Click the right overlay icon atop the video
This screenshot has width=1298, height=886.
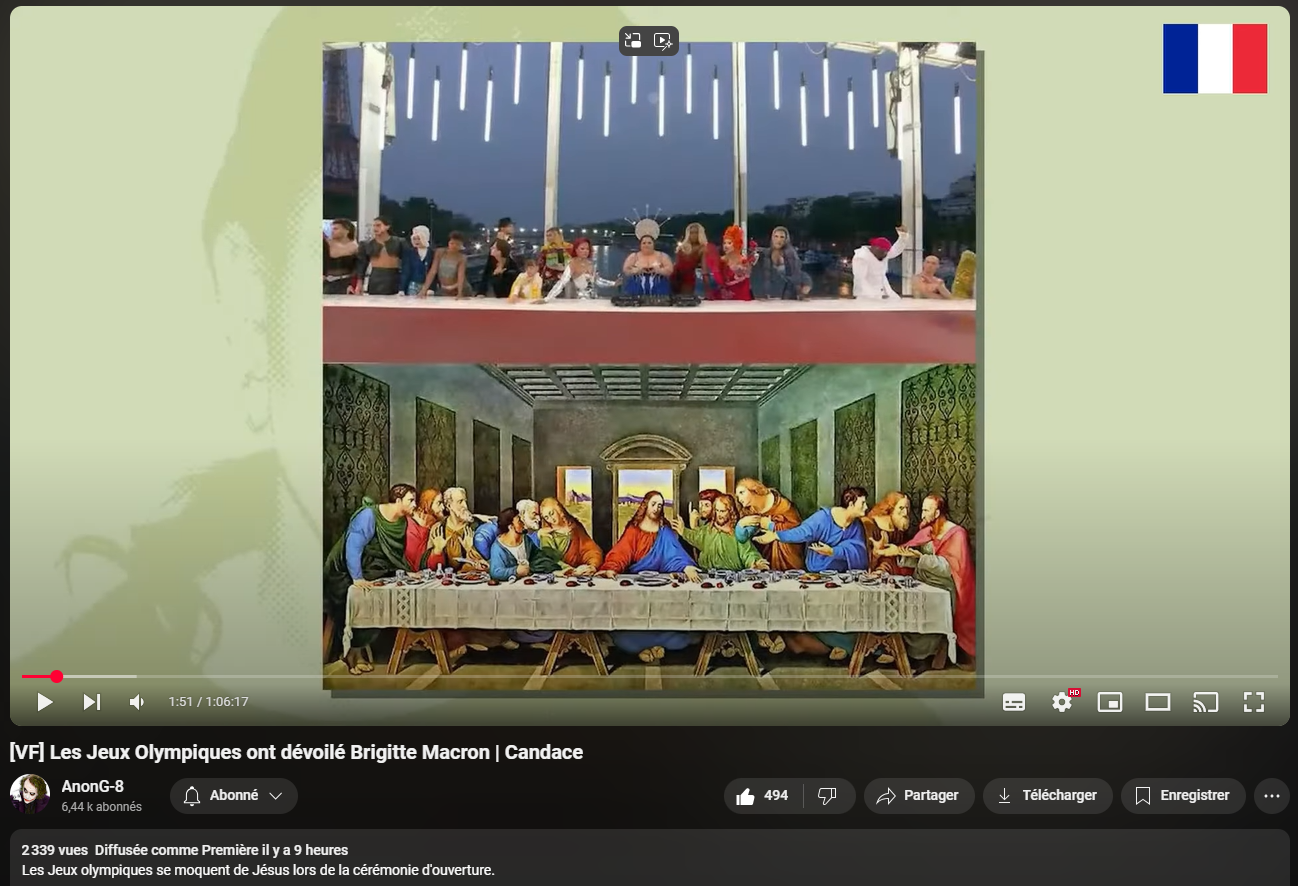[x=663, y=41]
